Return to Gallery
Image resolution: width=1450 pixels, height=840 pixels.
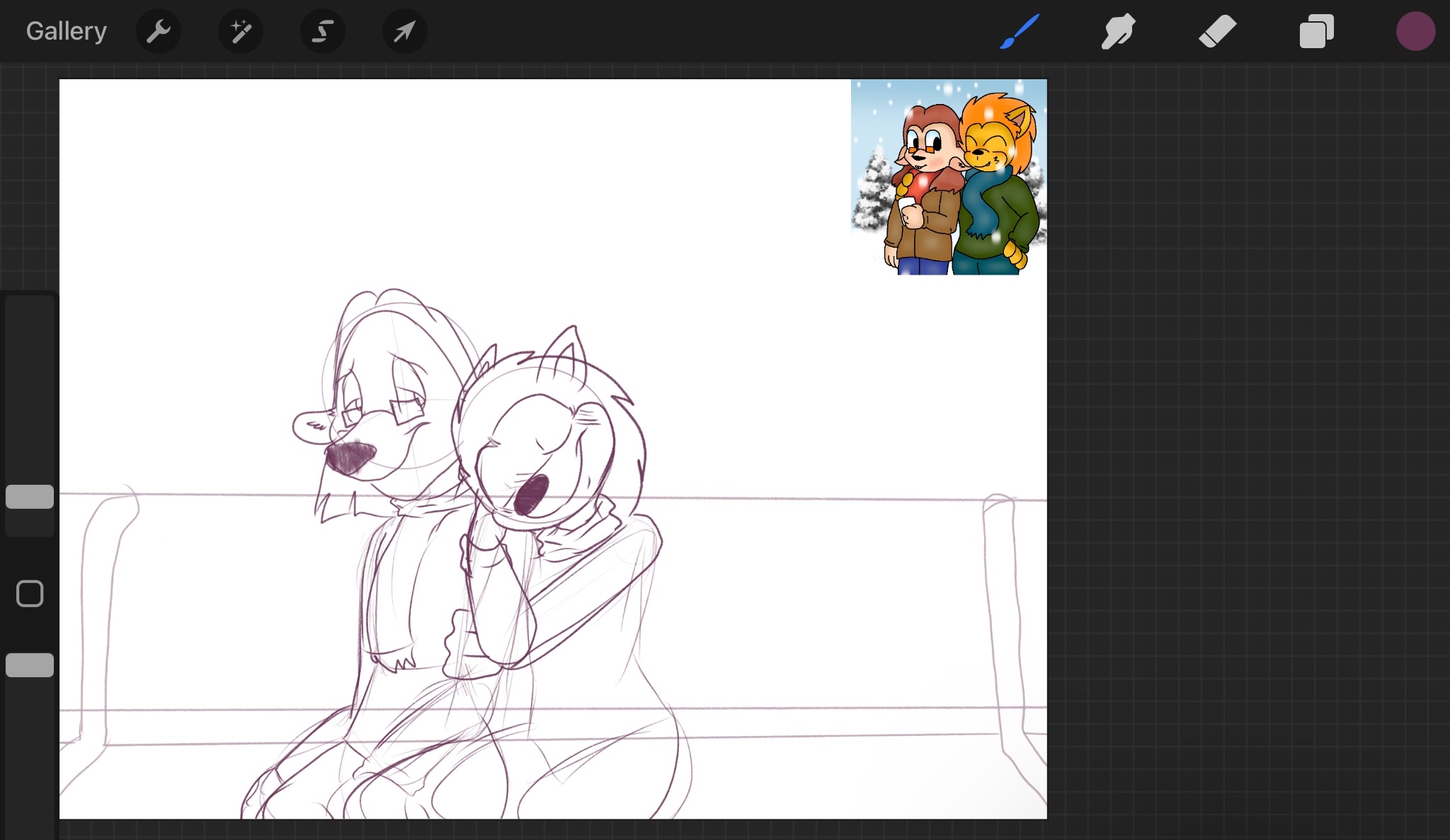66,31
